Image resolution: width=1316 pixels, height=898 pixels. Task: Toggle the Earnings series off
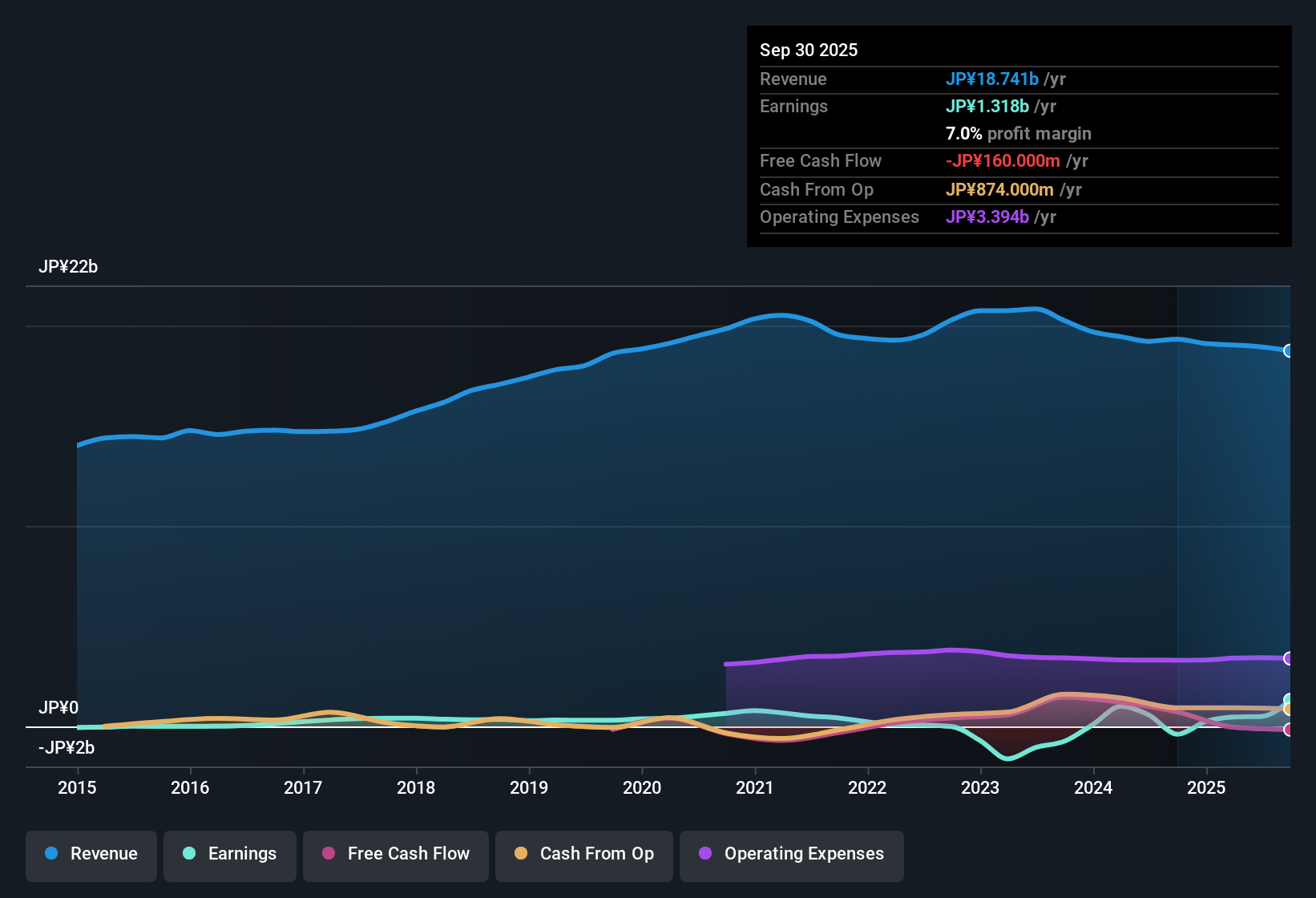point(229,855)
